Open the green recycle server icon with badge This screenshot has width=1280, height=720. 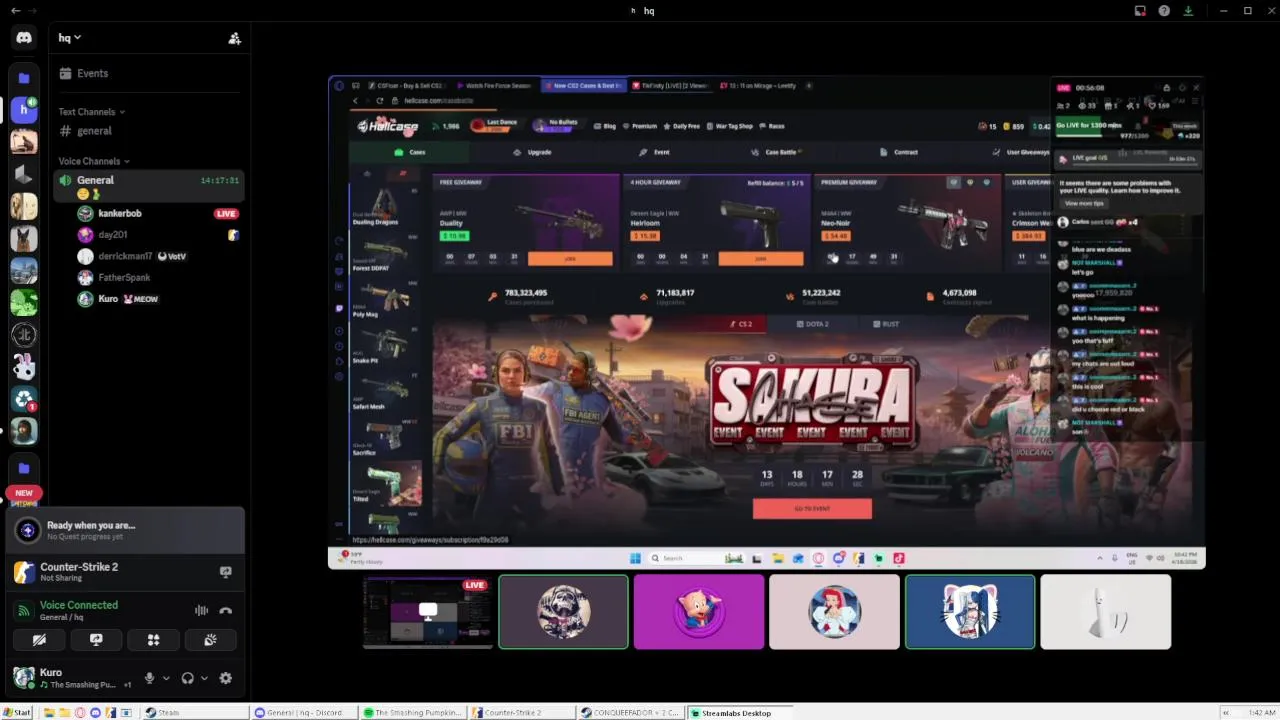(x=24, y=399)
